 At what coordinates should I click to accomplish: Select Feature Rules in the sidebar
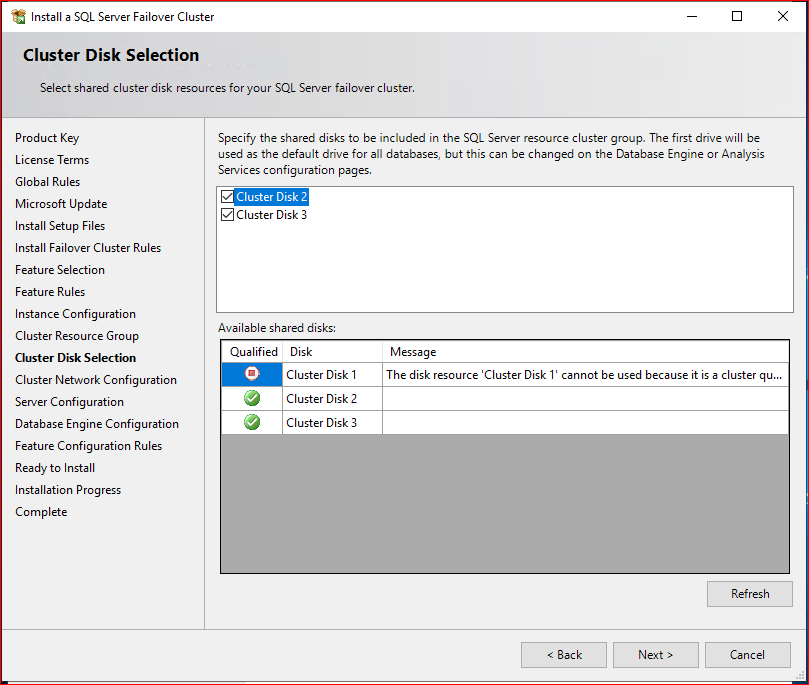coord(50,292)
